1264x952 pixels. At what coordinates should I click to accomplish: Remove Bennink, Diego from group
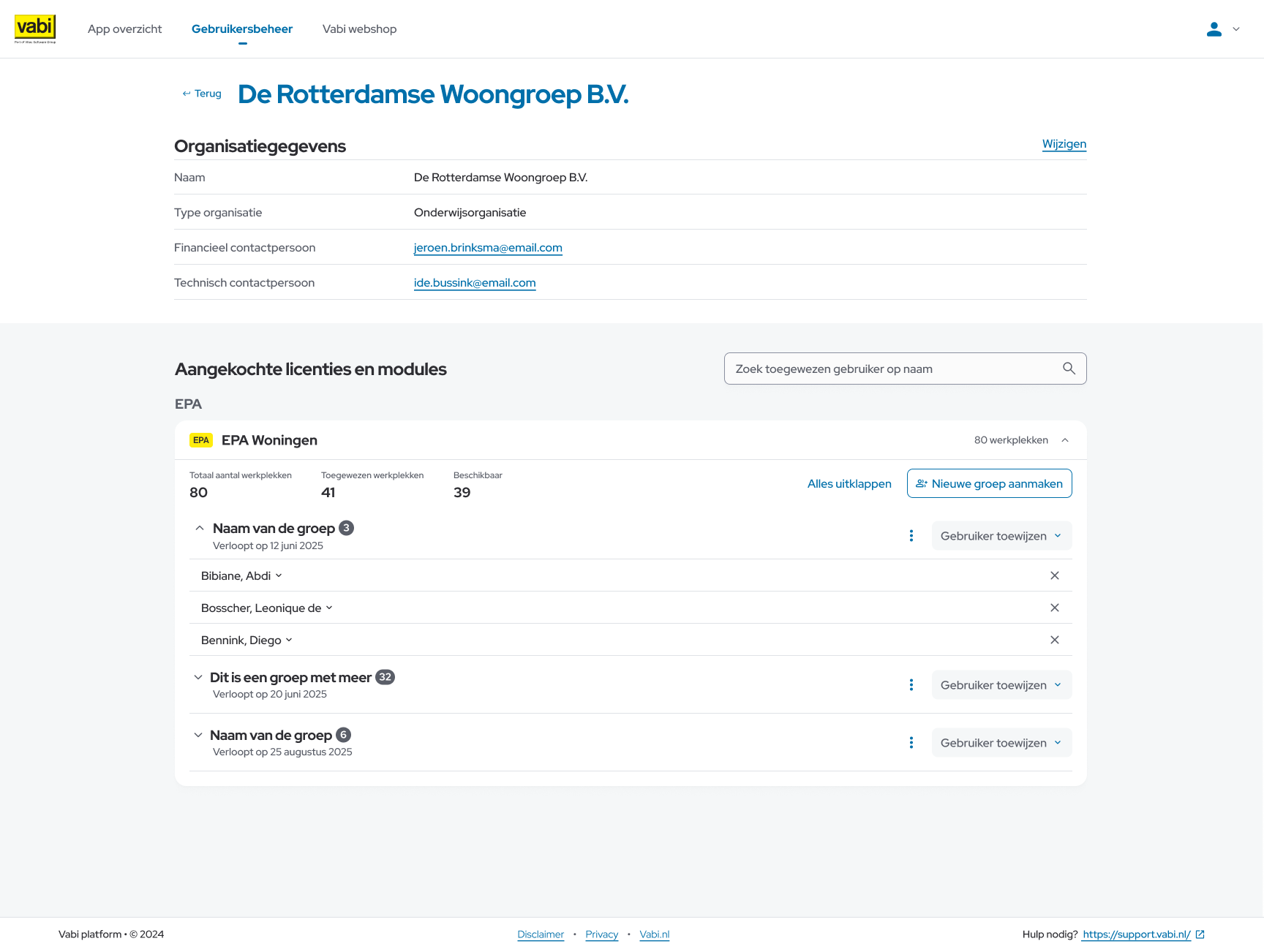tap(1054, 640)
